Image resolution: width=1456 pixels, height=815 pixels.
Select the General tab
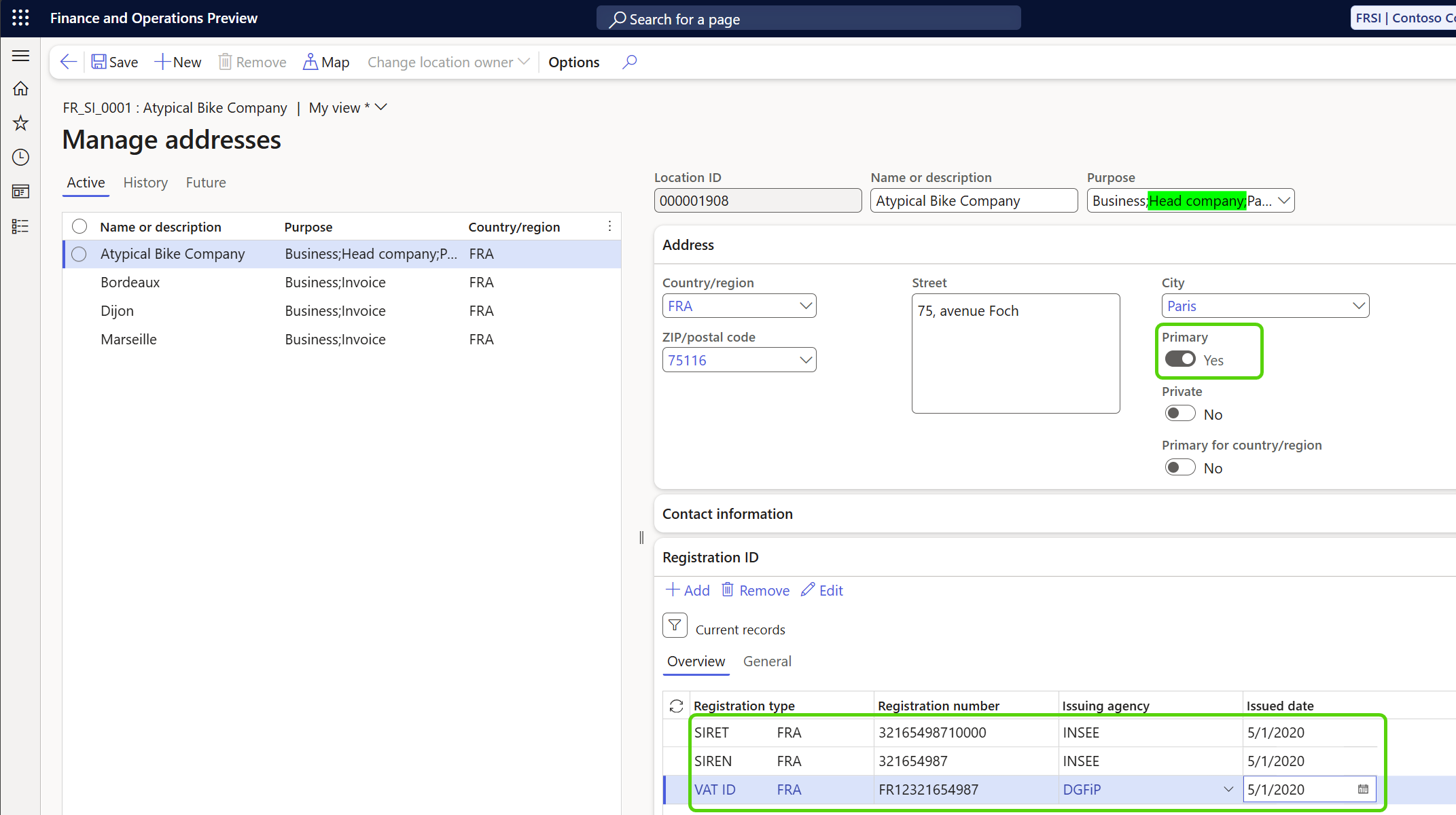click(x=767, y=661)
